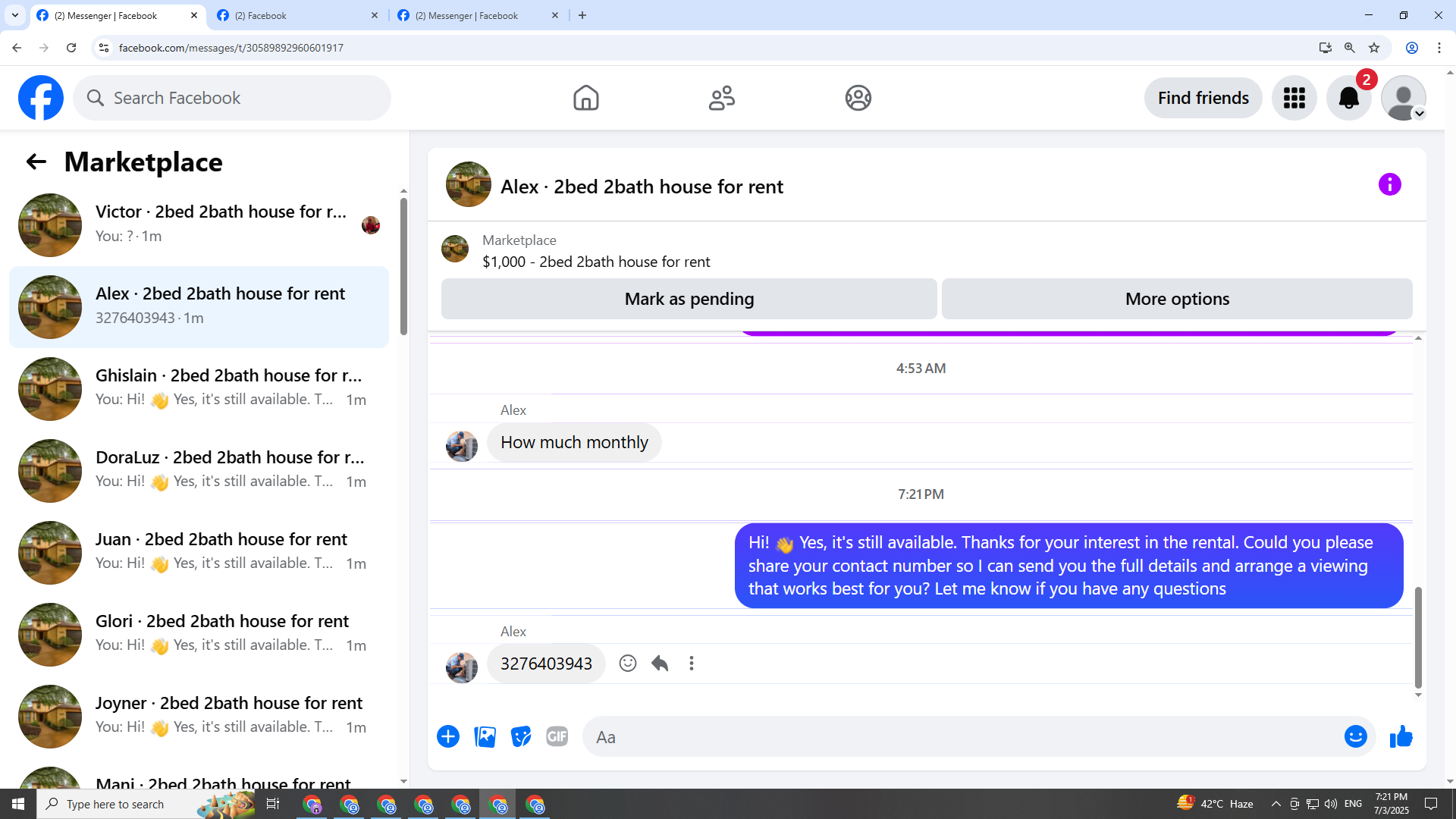This screenshot has height=819, width=1456.
Task: Reply to the 3276403943 message
Action: pyautogui.click(x=660, y=664)
